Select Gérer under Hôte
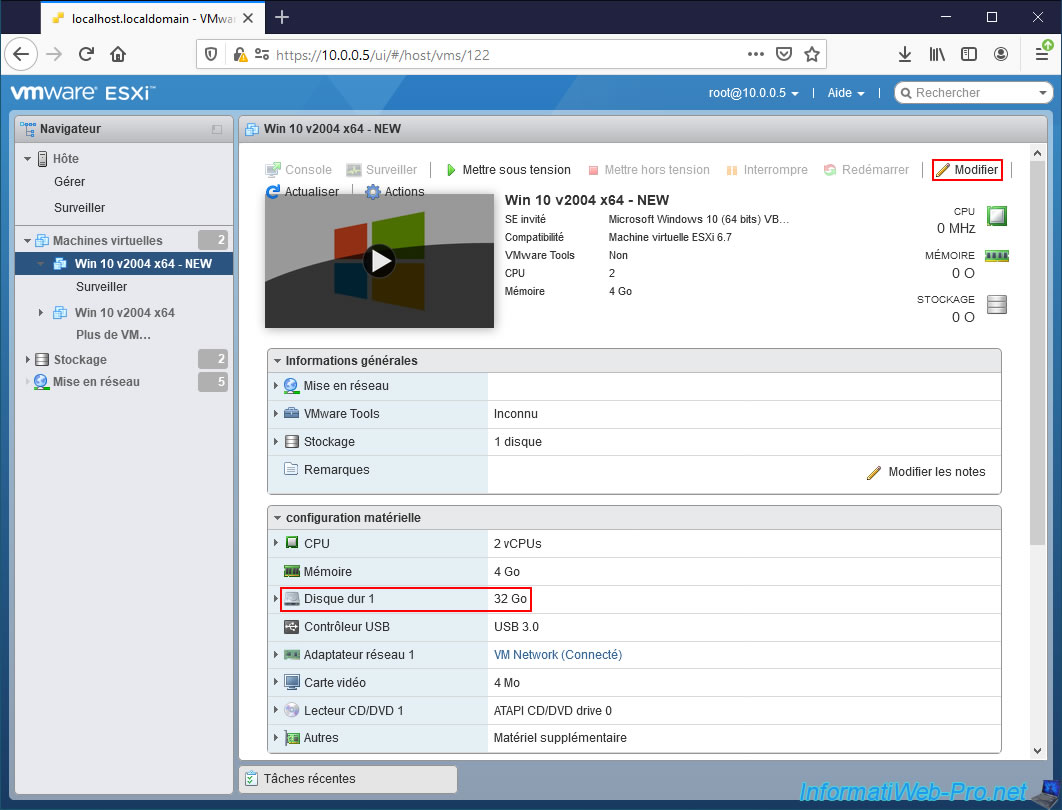 tap(70, 182)
